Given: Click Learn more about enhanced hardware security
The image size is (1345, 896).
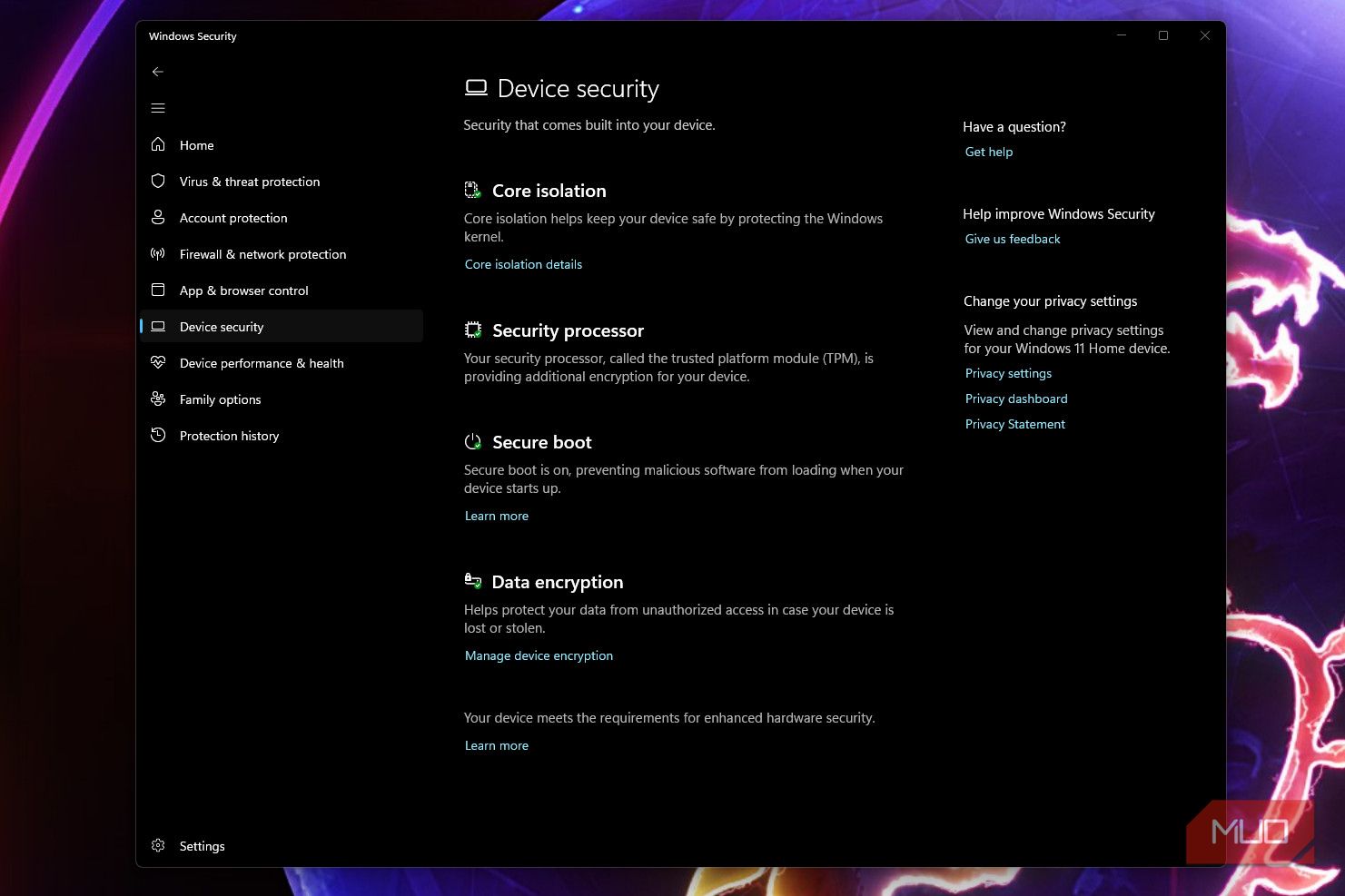Looking at the screenshot, I should coord(497,745).
